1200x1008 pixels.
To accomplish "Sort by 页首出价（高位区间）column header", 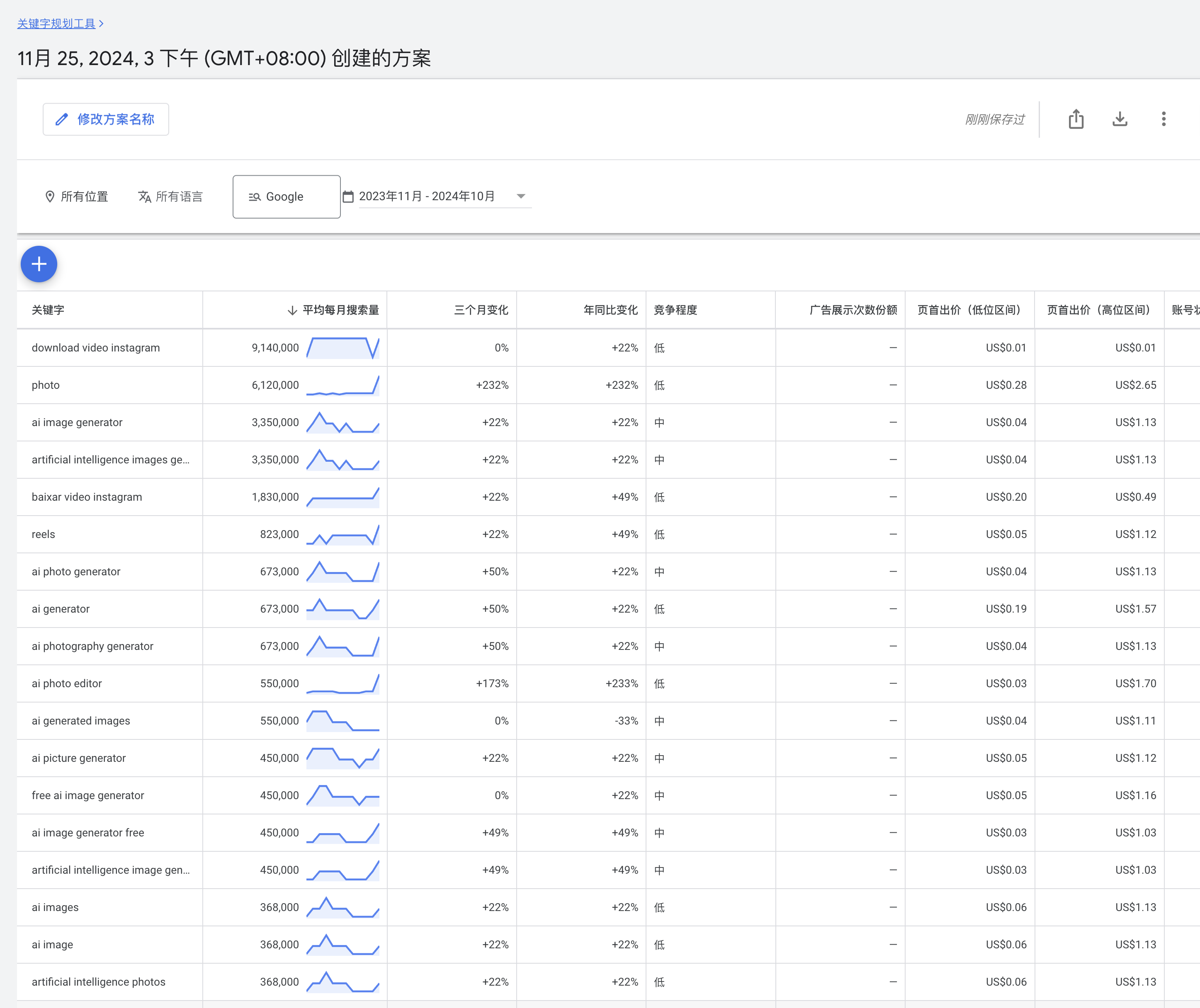I will click(x=1098, y=310).
